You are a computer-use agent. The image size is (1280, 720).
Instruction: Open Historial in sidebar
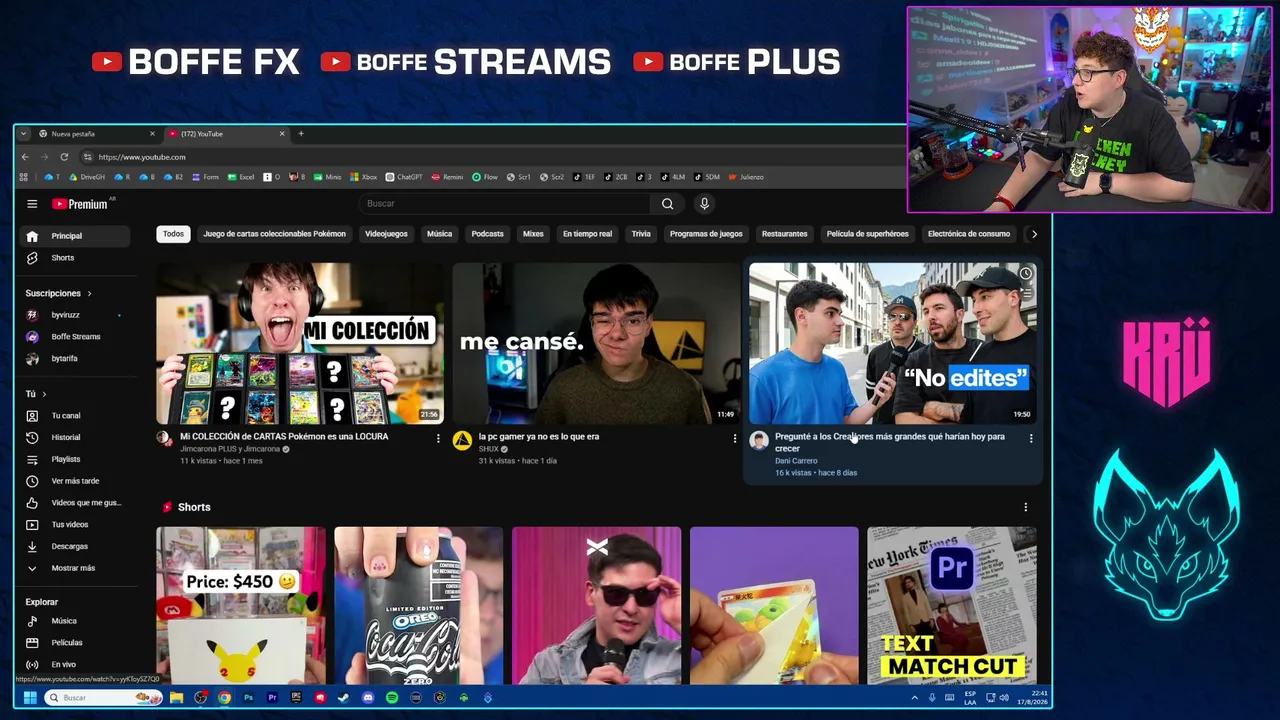point(75,437)
